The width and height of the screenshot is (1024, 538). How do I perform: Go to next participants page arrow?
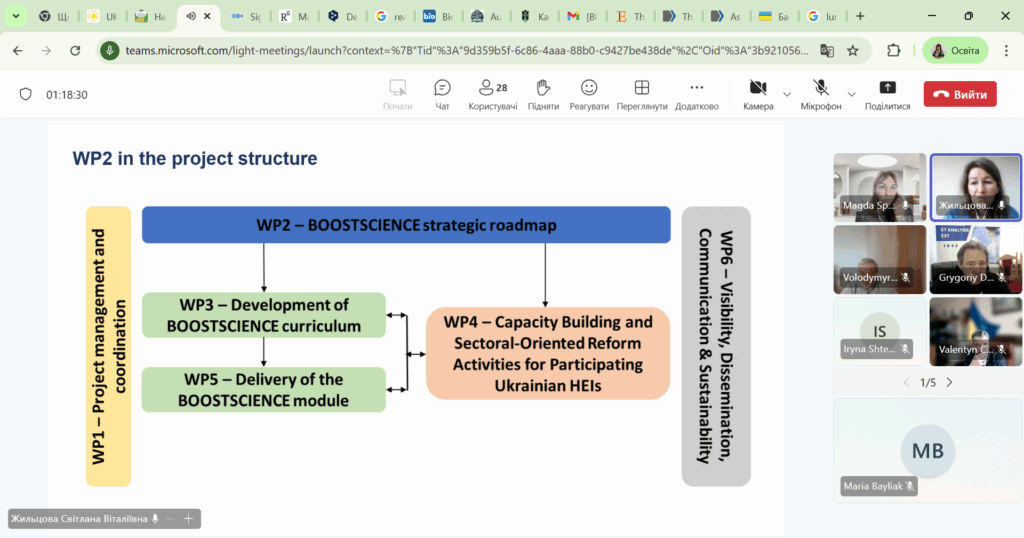(x=949, y=382)
